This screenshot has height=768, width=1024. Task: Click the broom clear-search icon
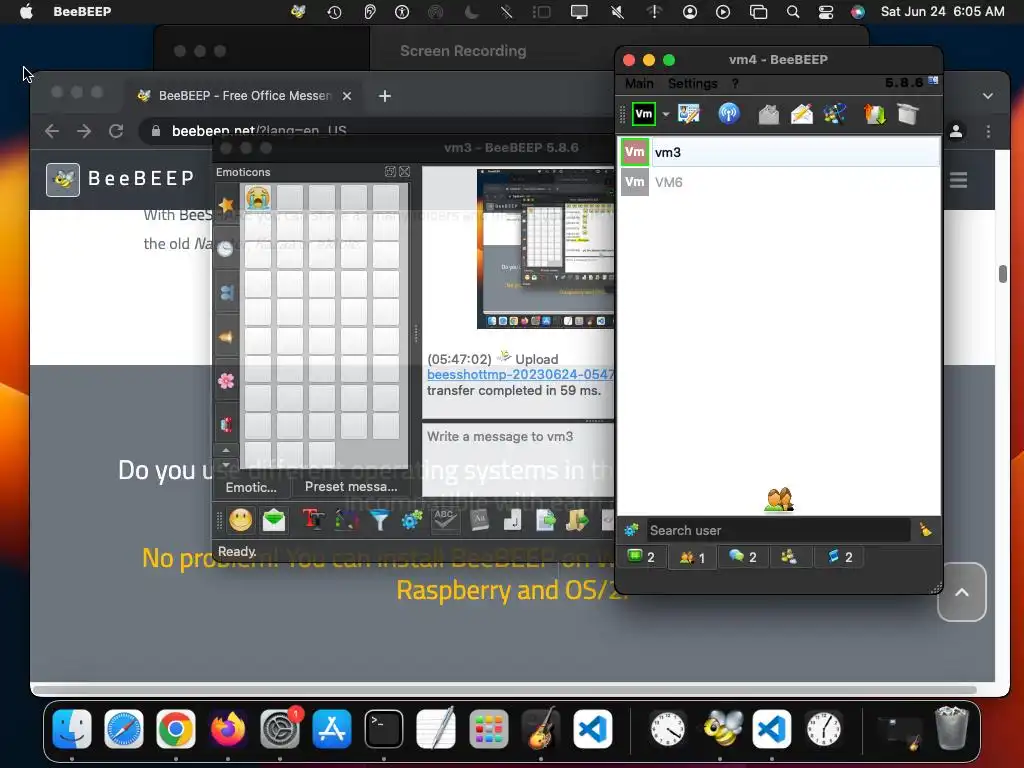[926, 530]
